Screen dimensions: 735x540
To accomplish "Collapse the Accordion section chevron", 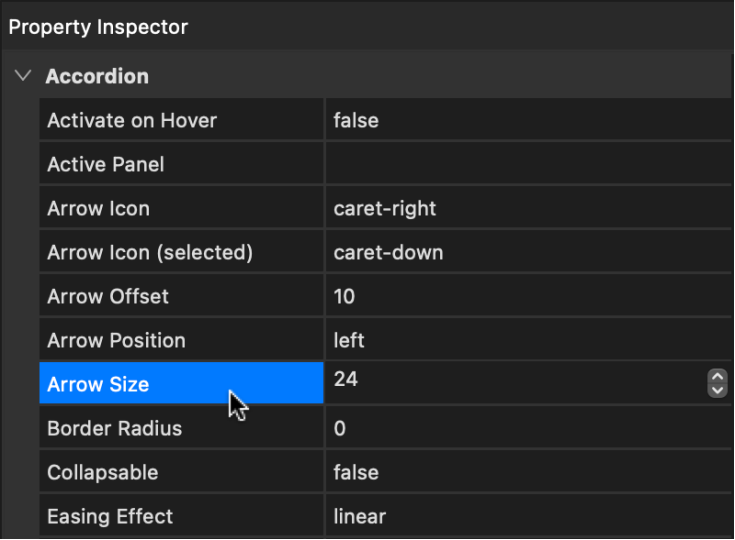I will 24,76.
